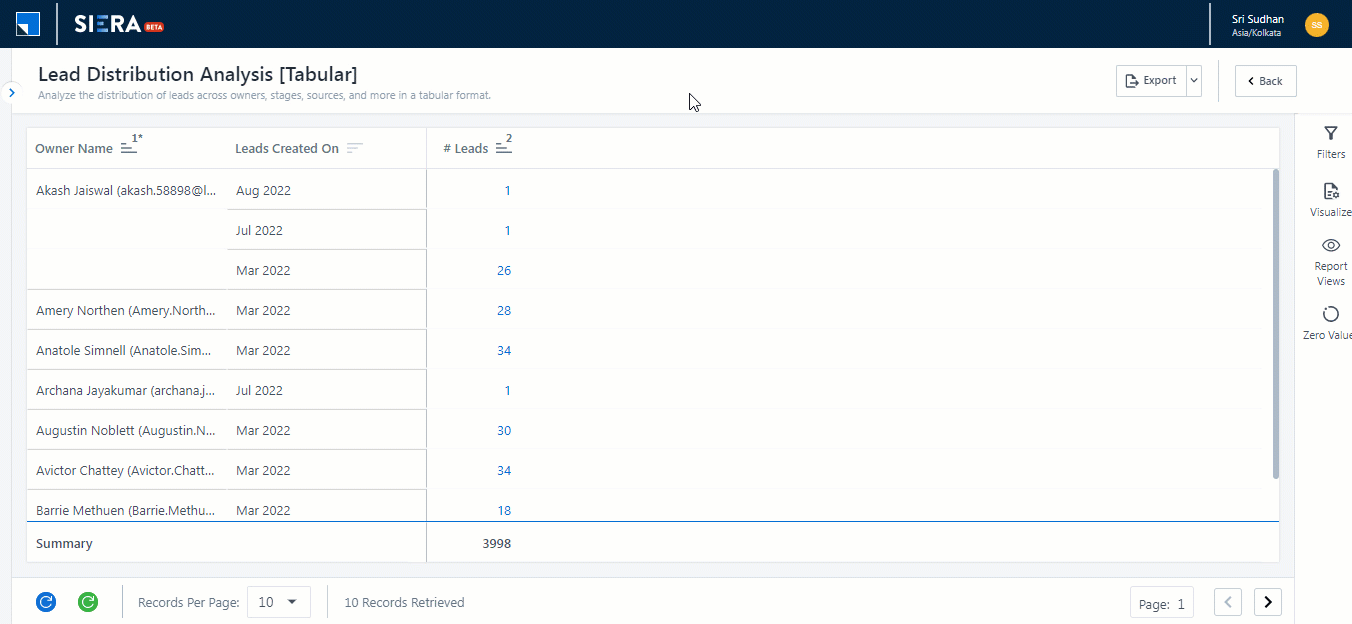Open Records Per Page dropdown
Viewport: 1352px width, 624px height.
click(279, 602)
